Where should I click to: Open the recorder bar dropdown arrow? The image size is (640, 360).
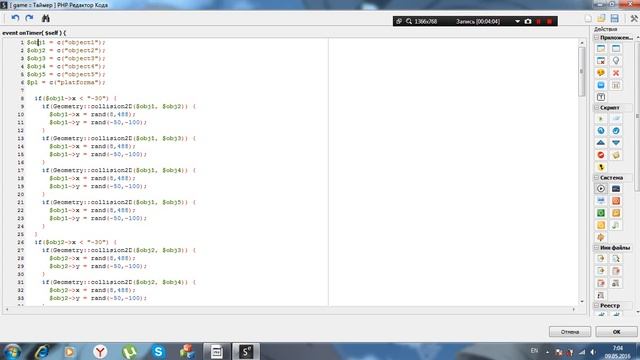pyautogui.click(x=517, y=21)
